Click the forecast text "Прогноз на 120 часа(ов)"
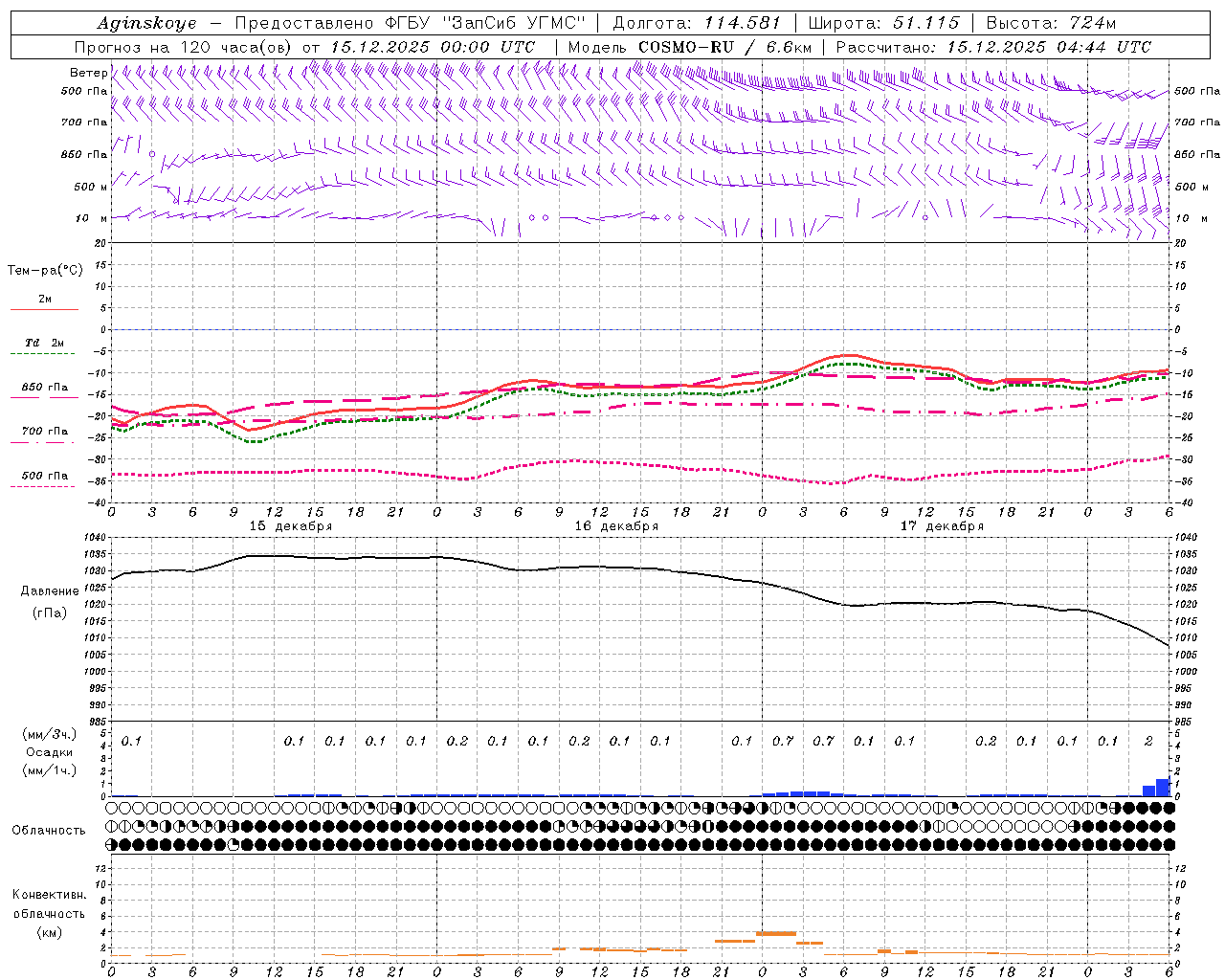Image resolution: width=1225 pixels, height=980 pixels. [185, 47]
